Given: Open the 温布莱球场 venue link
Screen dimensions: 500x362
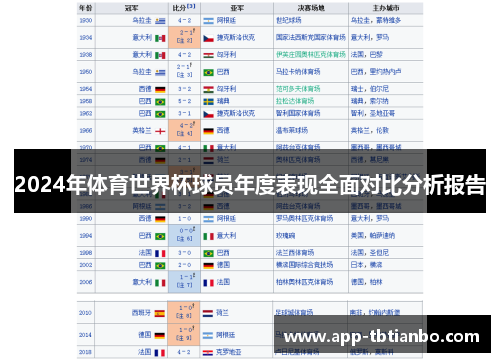Looking at the screenshot, I should coord(292,130).
